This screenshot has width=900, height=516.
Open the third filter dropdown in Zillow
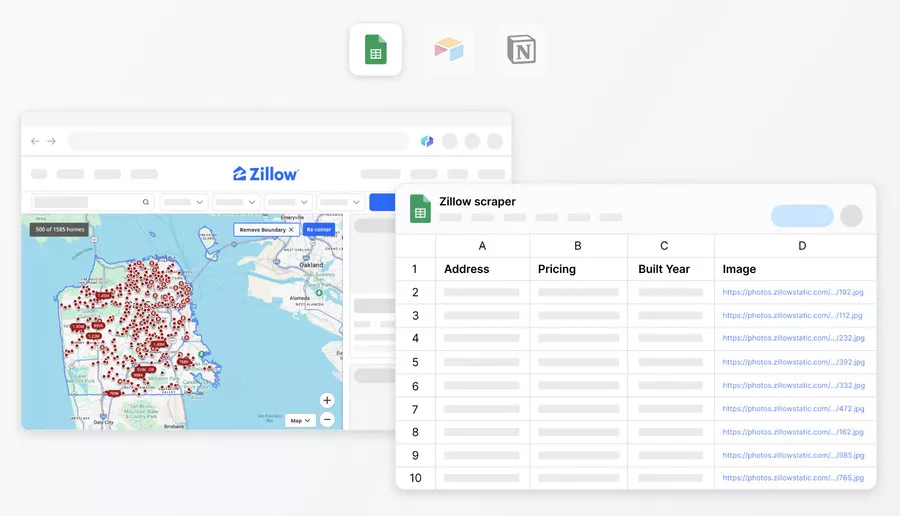click(x=288, y=202)
